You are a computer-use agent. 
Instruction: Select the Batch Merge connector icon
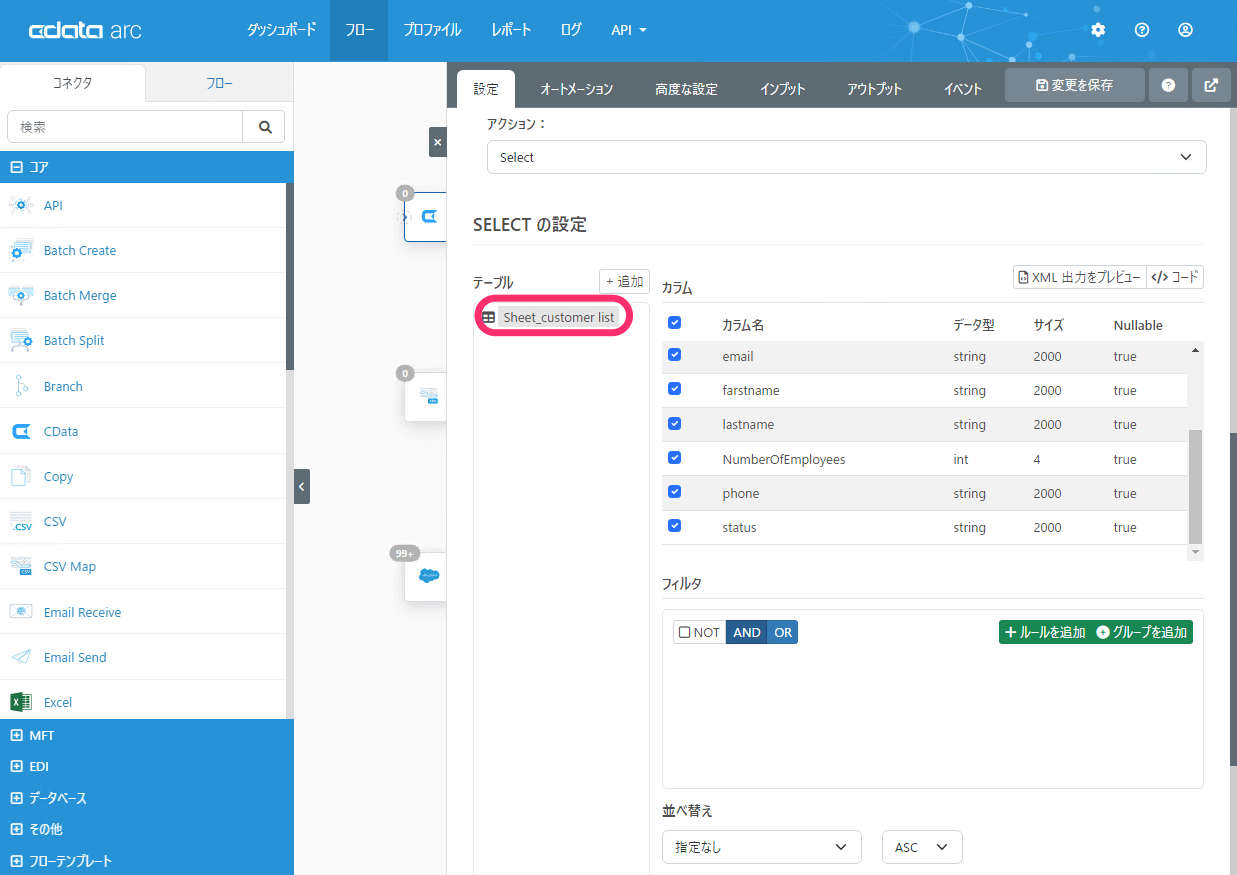(x=21, y=295)
